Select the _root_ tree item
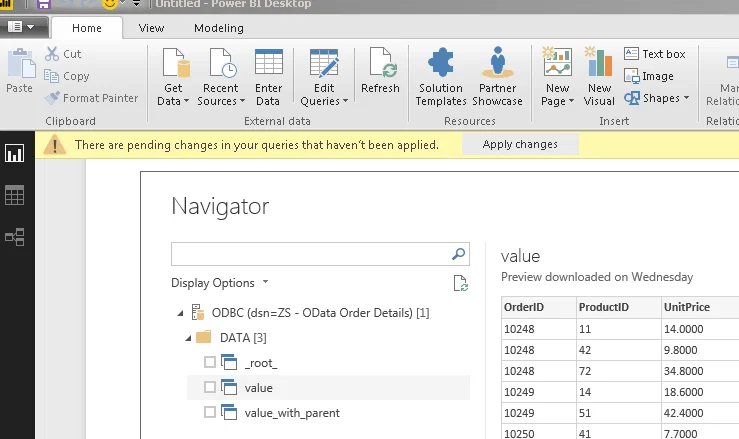The height and width of the screenshot is (439, 739). pos(328,363)
